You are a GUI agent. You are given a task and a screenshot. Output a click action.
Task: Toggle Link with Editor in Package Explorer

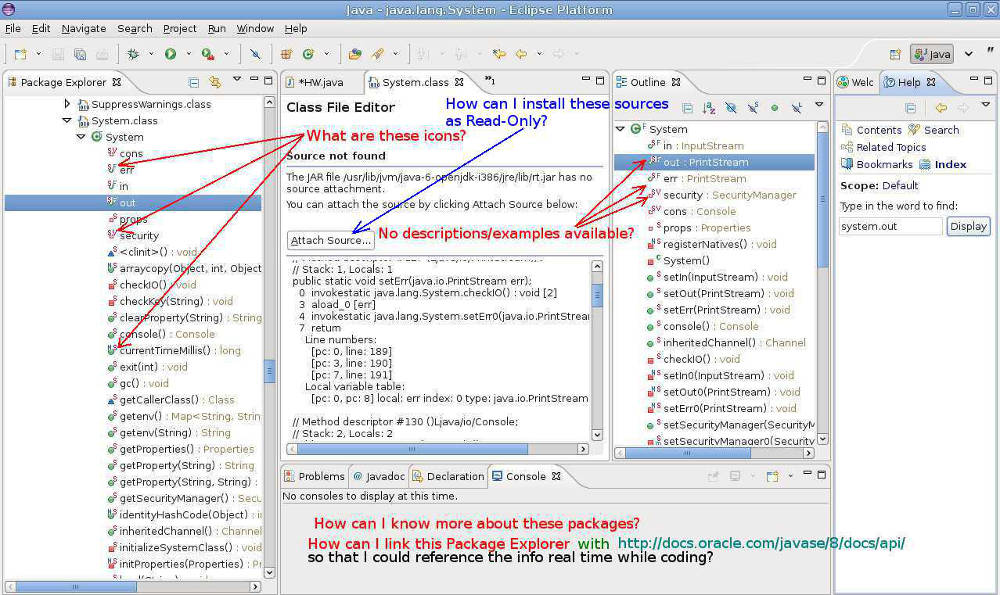point(215,82)
